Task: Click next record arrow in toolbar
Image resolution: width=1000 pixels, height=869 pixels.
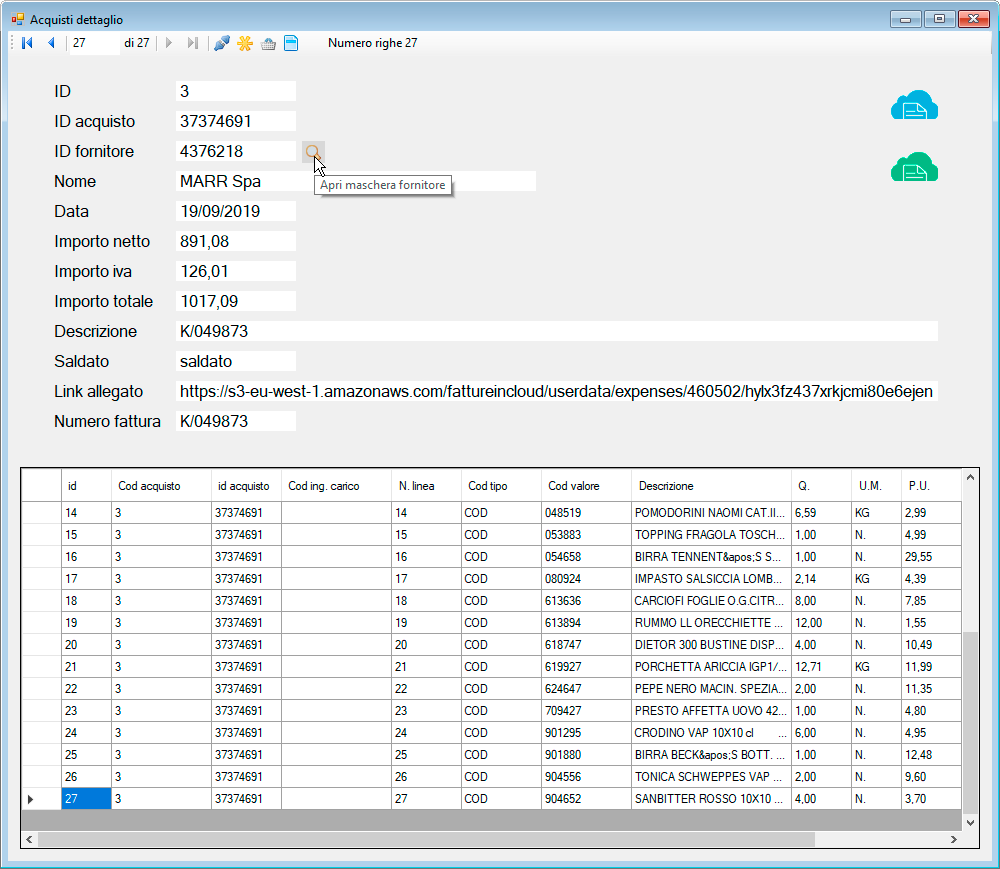Action: click(x=168, y=43)
